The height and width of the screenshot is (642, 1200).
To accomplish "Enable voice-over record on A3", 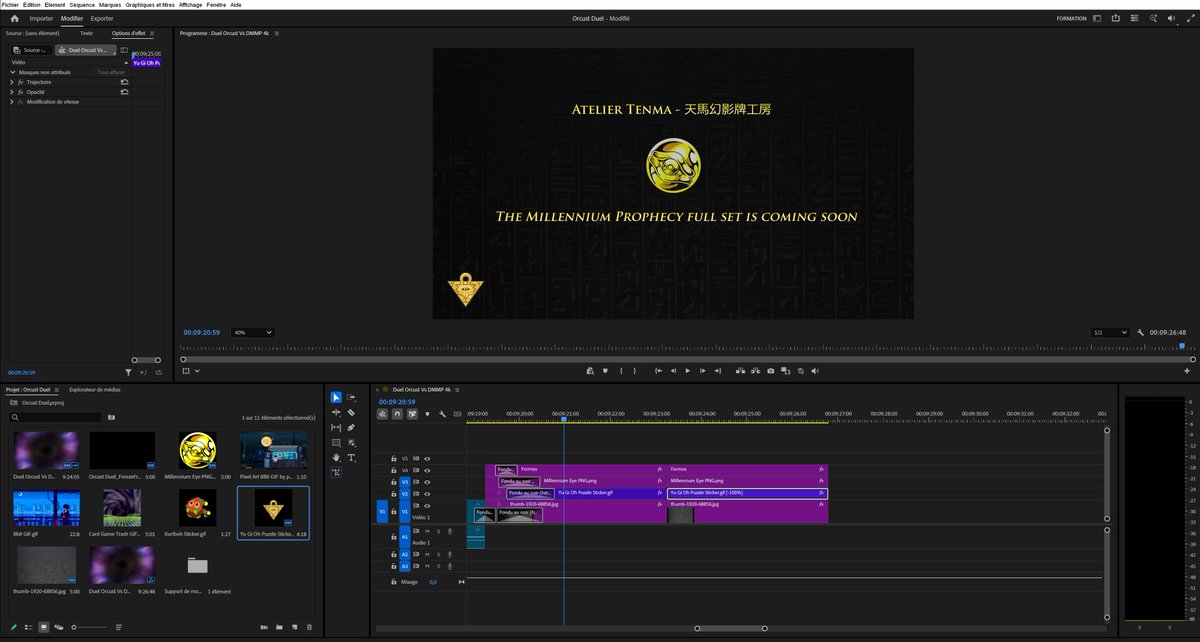I will pyautogui.click(x=449, y=566).
